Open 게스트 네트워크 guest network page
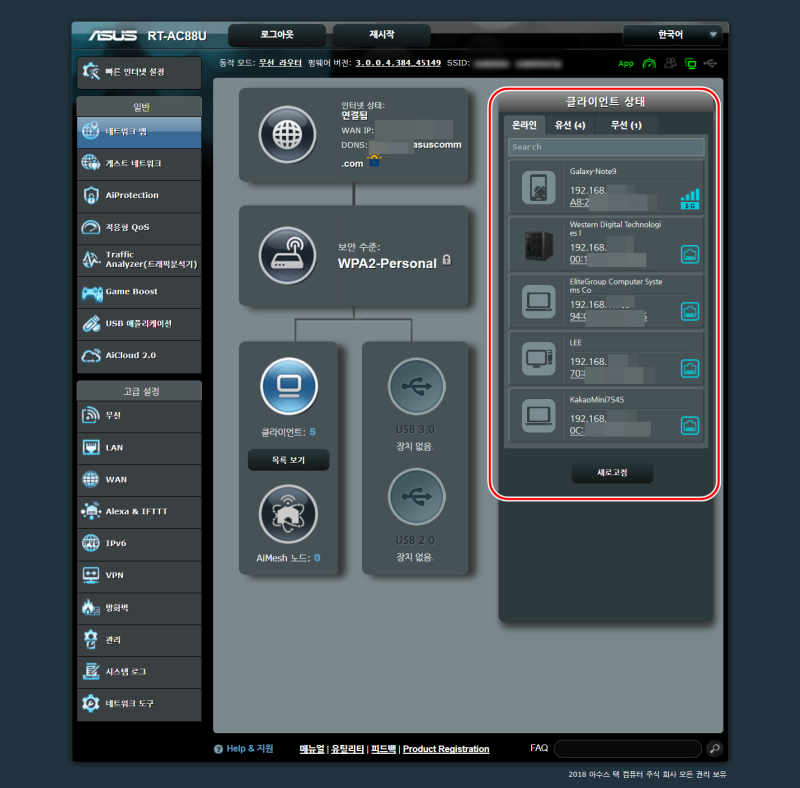This screenshot has width=800, height=788. (x=139, y=163)
